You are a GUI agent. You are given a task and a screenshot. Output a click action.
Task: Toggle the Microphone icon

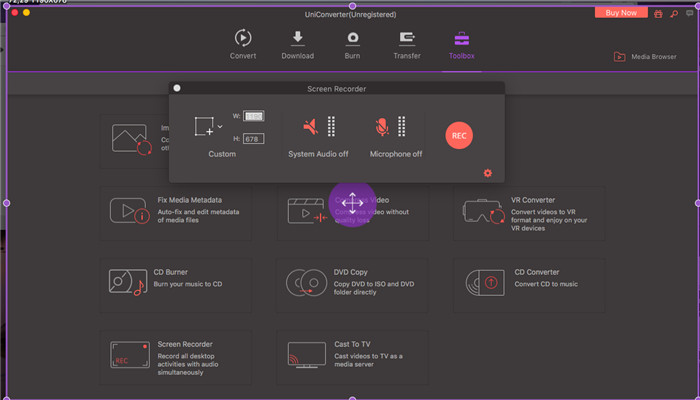pyautogui.click(x=382, y=127)
